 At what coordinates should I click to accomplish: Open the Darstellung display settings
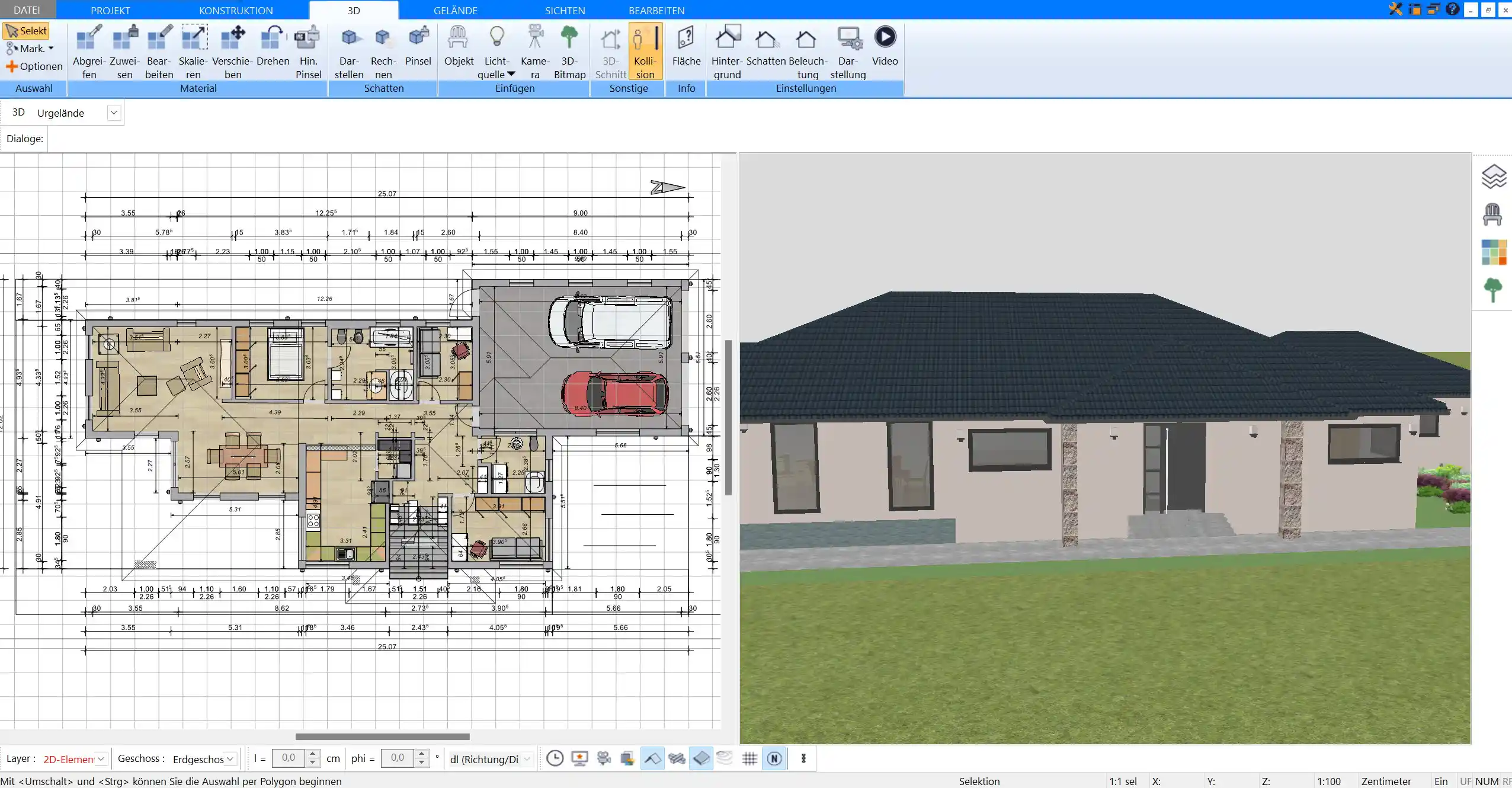(x=848, y=52)
